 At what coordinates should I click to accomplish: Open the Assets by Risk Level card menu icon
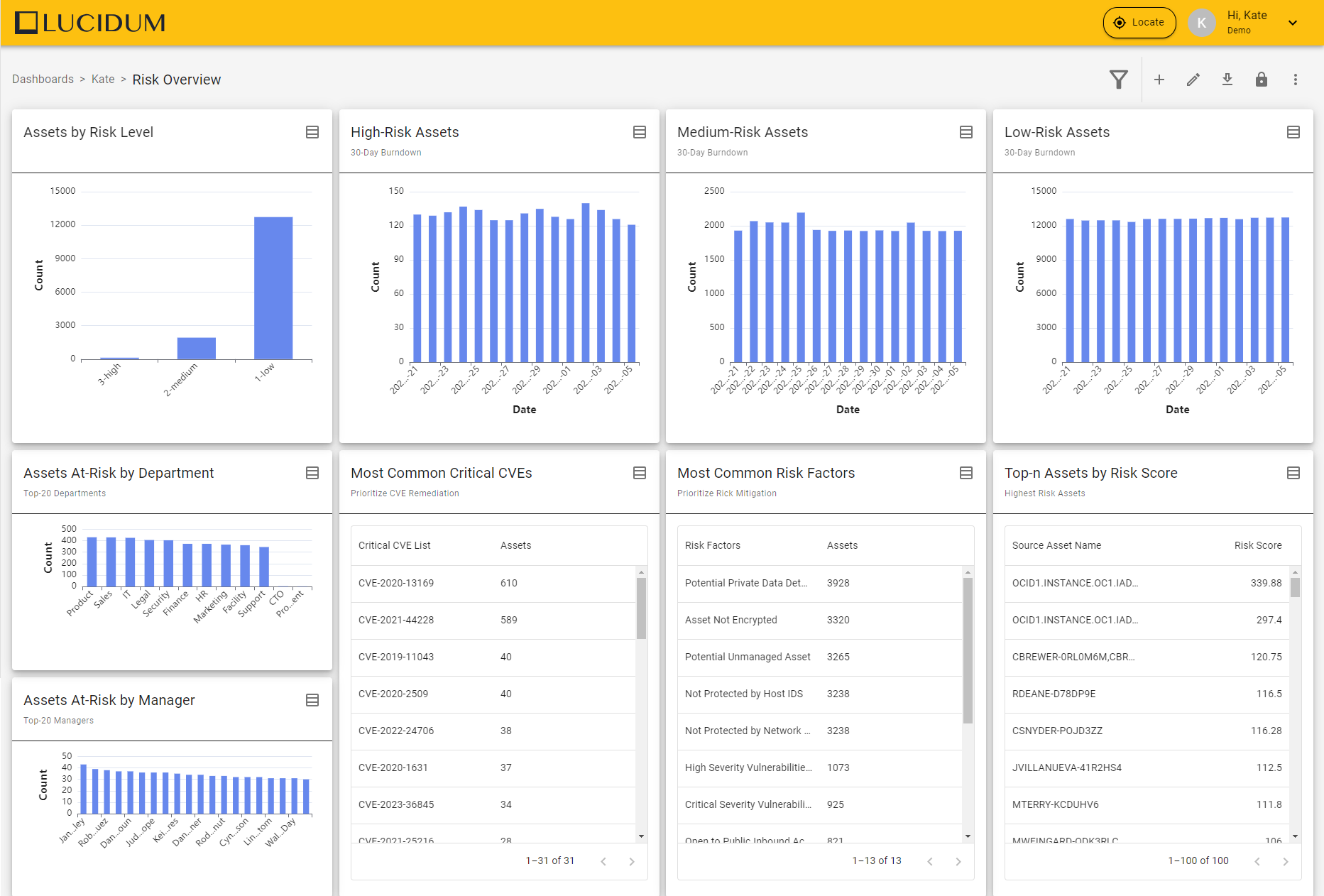[x=312, y=132]
